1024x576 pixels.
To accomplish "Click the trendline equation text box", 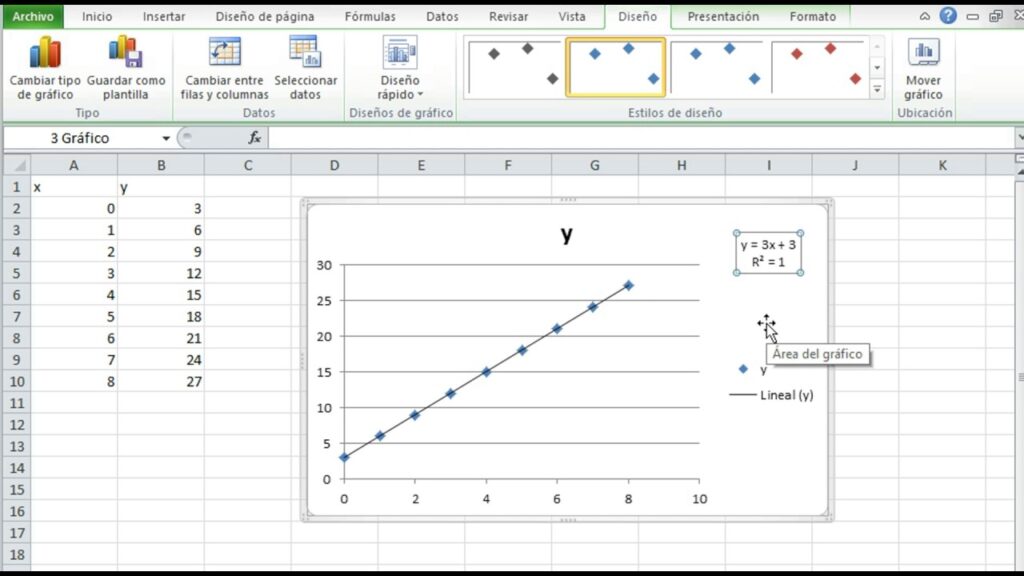I will click(766, 252).
